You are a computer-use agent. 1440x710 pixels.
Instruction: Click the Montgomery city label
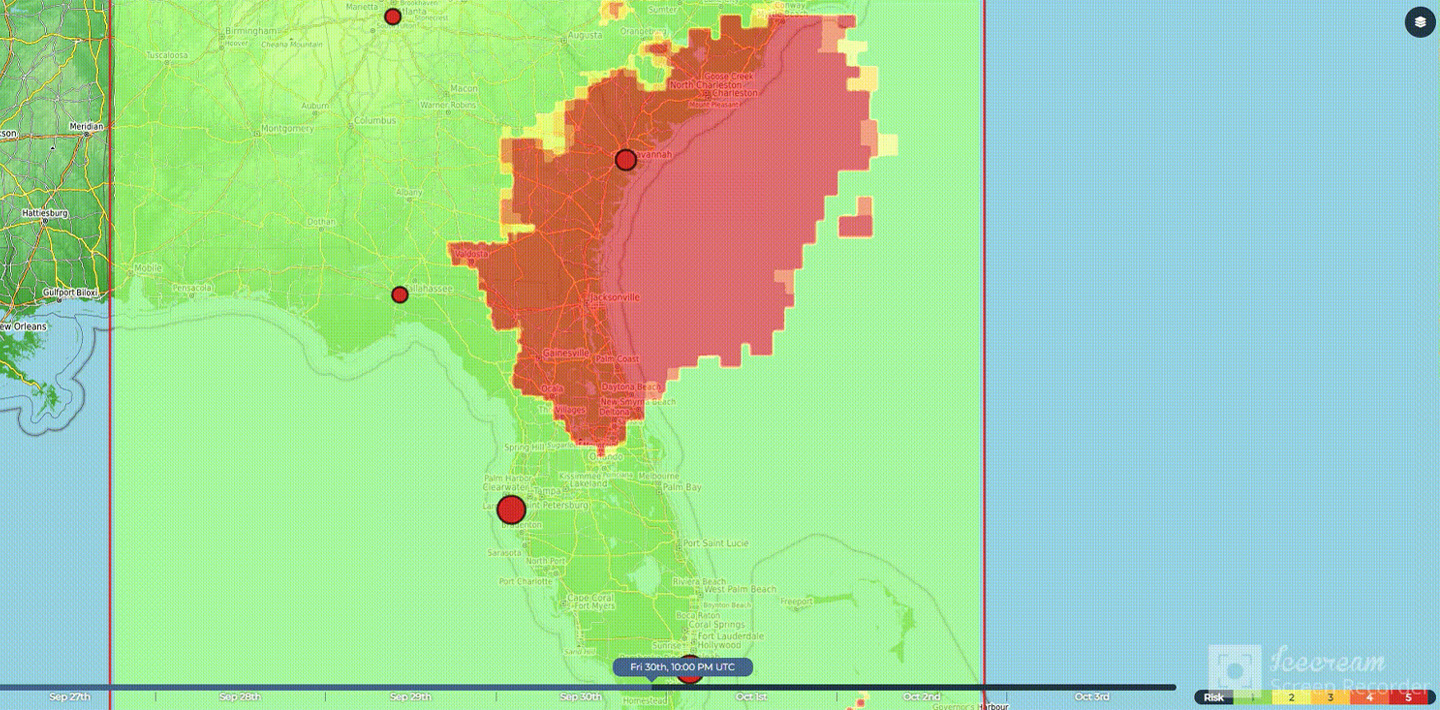287,129
